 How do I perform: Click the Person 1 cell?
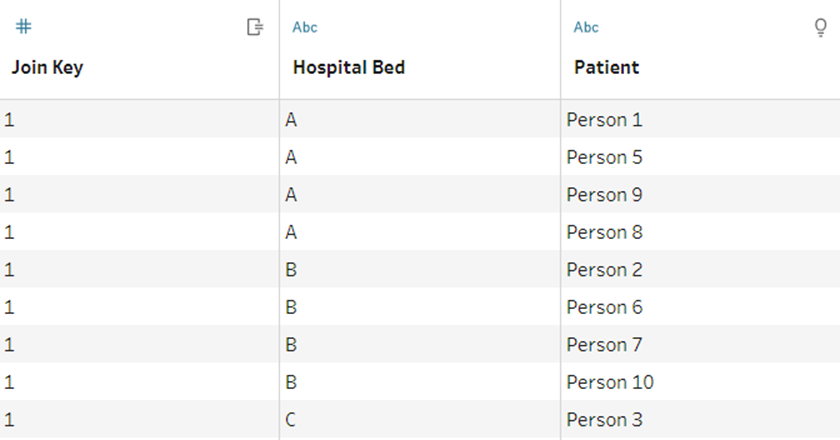[x=604, y=120]
